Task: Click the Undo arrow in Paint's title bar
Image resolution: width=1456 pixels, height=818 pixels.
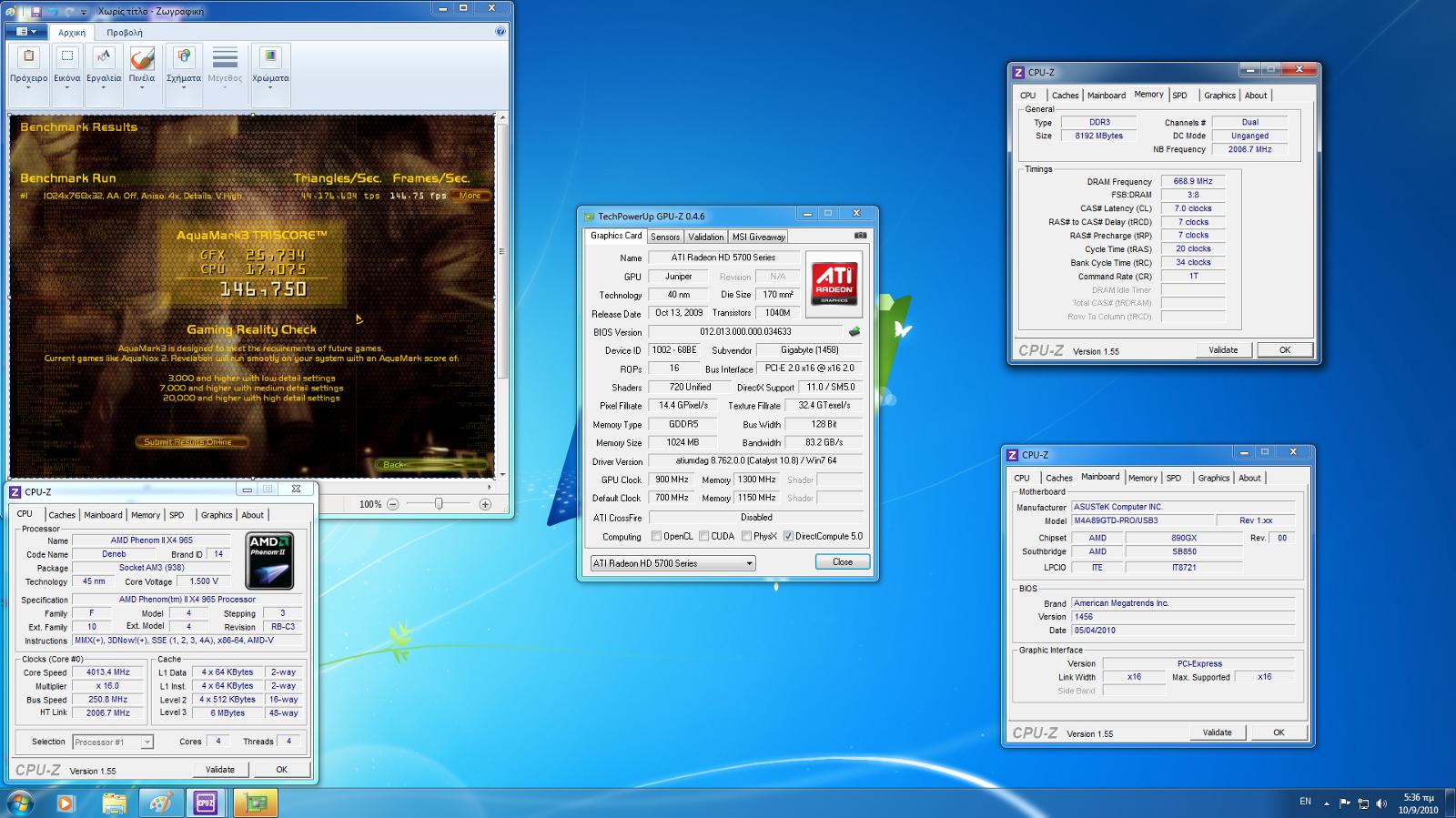Action: click(53, 11)
